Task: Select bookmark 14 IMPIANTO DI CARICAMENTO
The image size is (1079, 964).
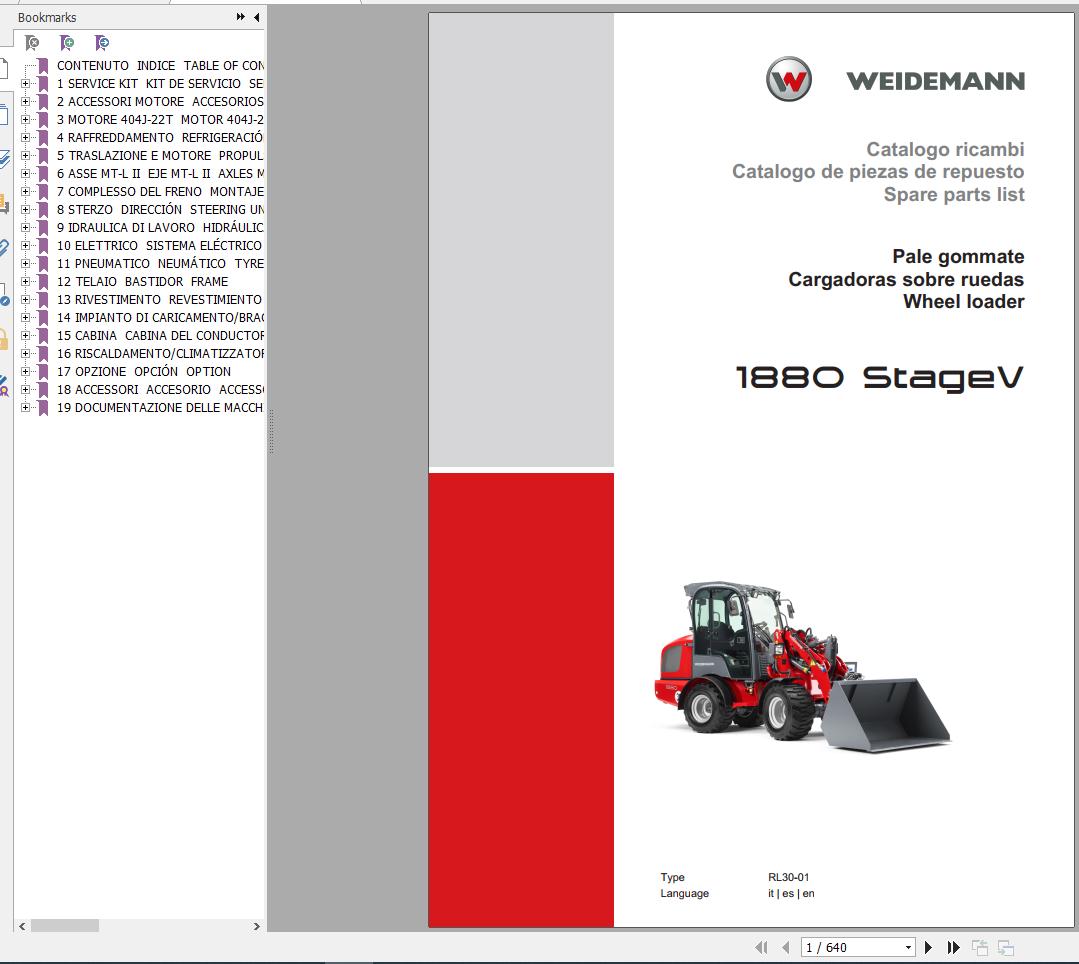Action: click(x=160, y=317)
